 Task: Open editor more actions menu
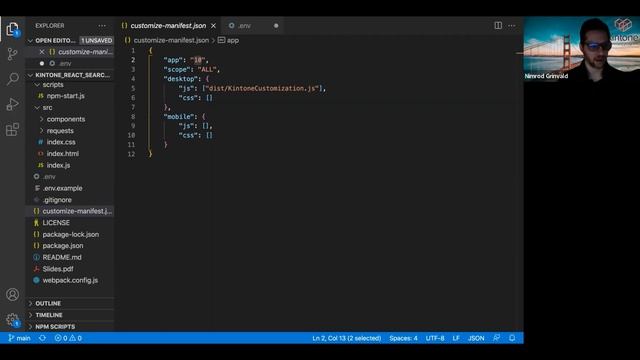[511, 25]
